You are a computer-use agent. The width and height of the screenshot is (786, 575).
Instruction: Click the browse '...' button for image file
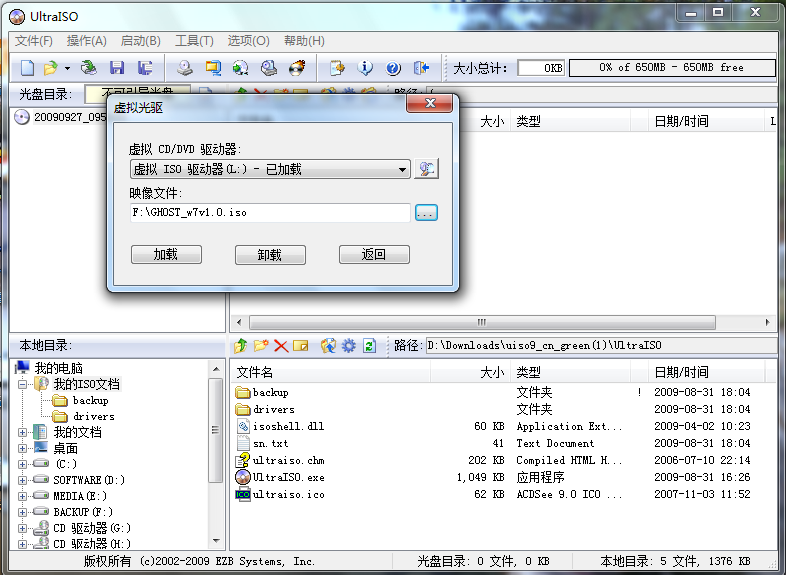click(x=426, y=213)
